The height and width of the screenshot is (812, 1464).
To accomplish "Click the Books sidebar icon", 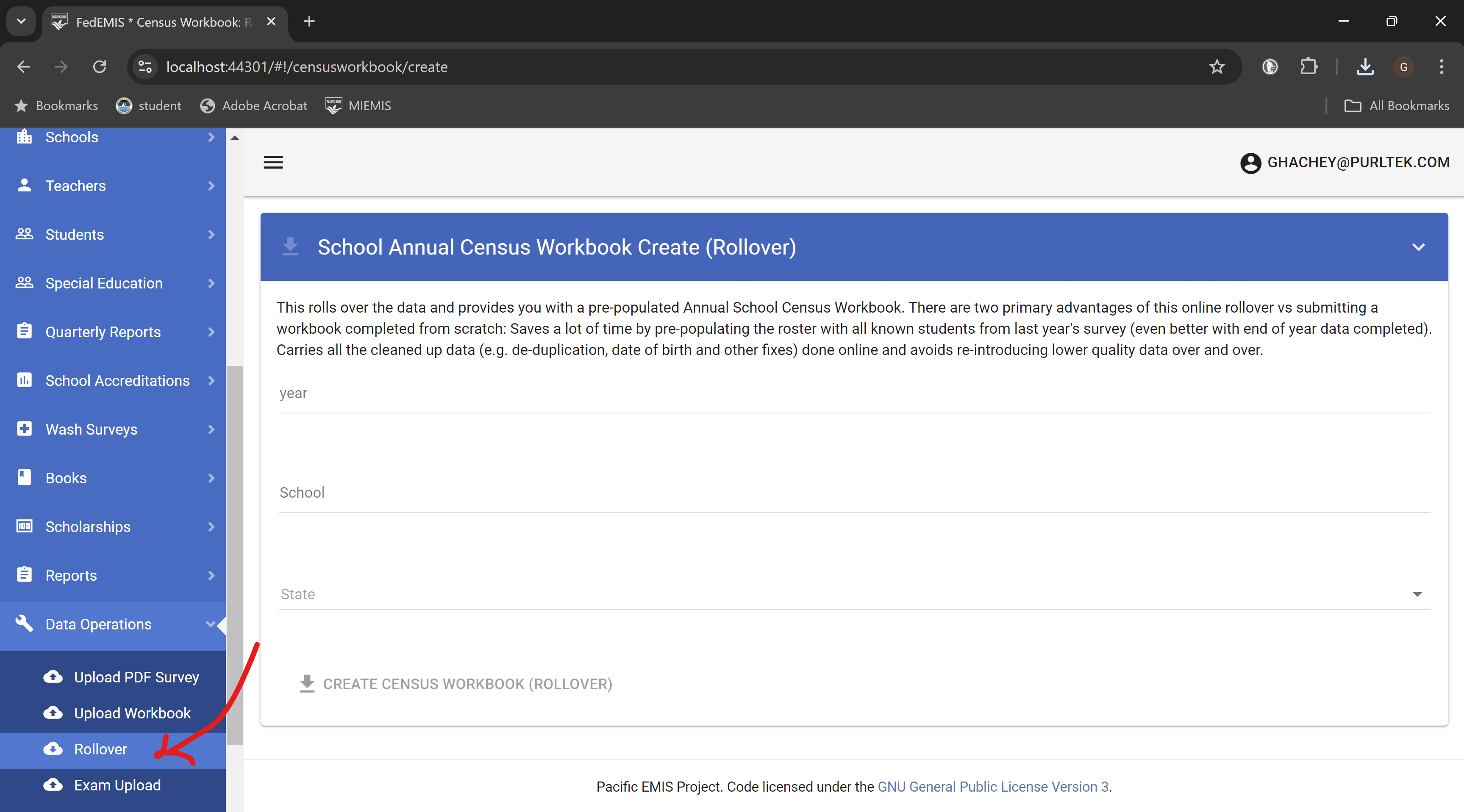I will click(24, 477).
